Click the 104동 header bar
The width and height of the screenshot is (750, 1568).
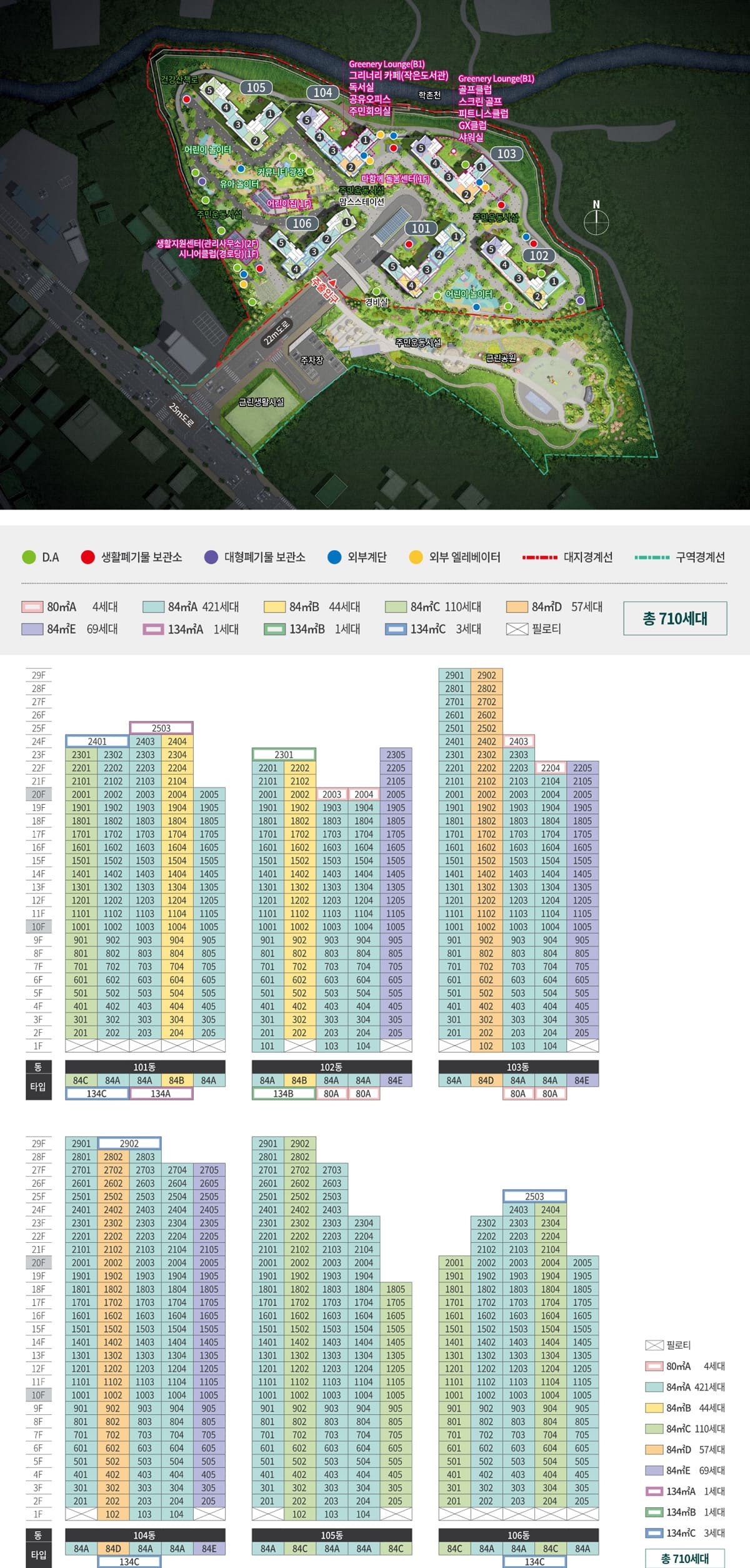(145, 1535)
